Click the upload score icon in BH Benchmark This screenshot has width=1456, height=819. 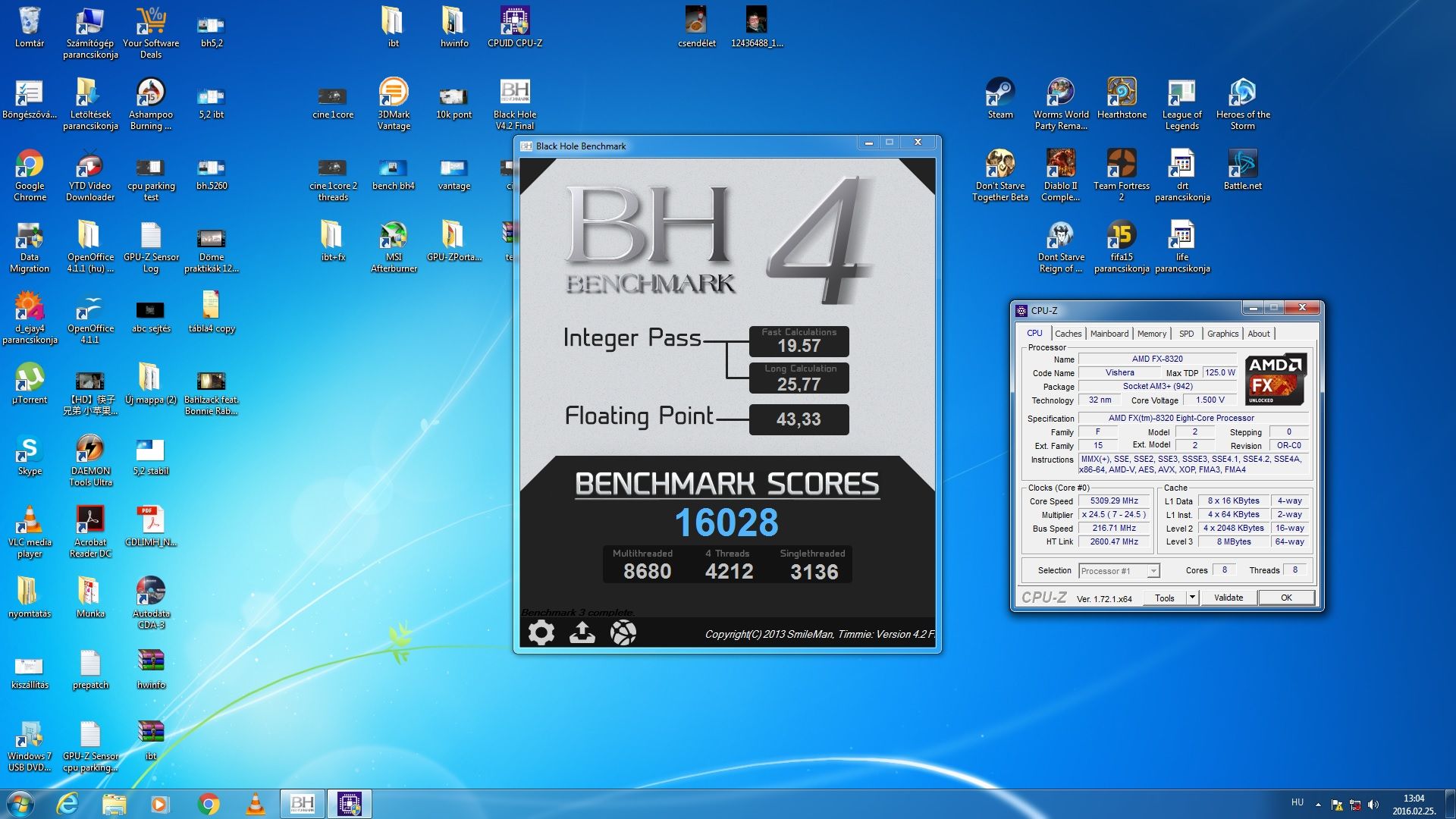[x=582, y=632]
